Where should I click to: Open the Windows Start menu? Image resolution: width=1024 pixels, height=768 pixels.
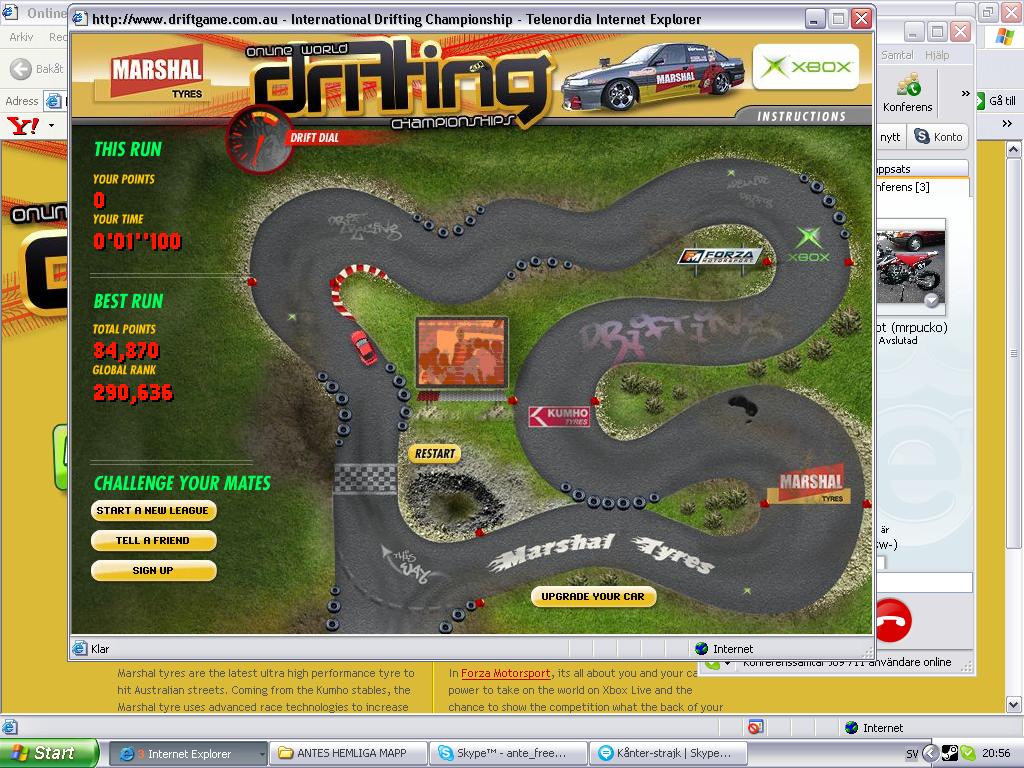pos(48,753)
